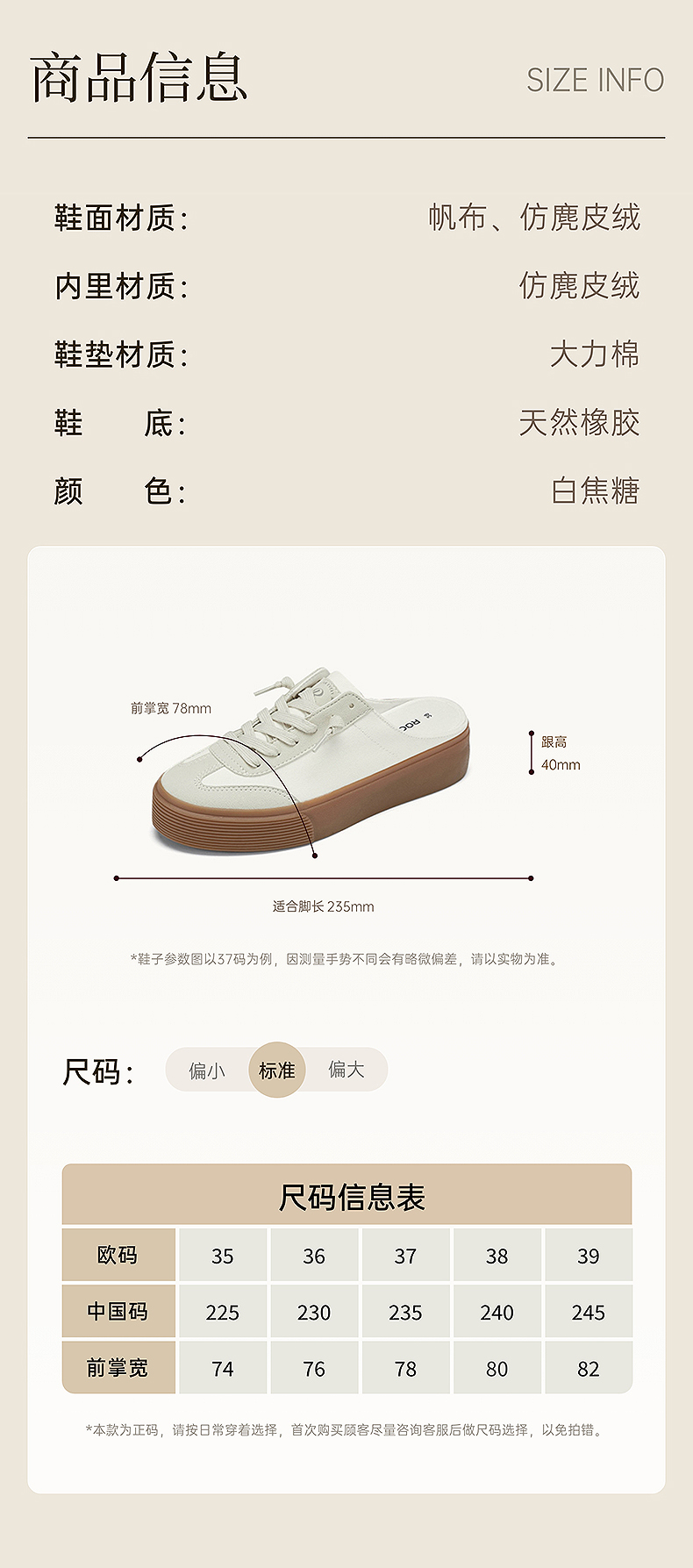This screenshot has width=693, height=1568.
Task: Click the forefoot width 82 cell
Action: pos(589,1368)
